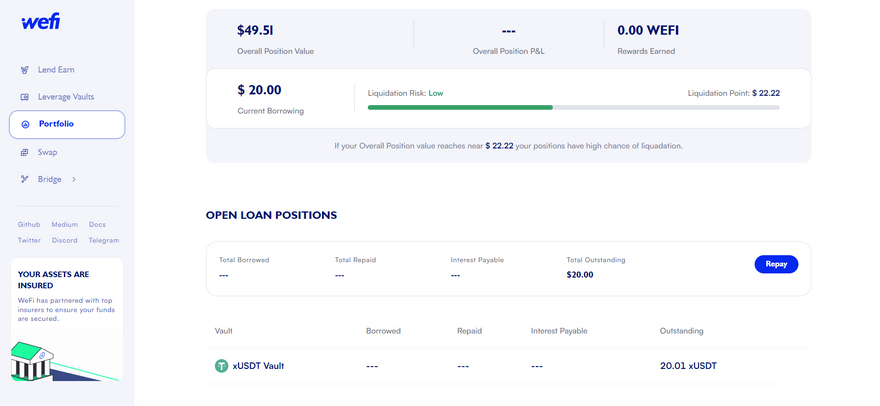Click the wefi logo

(40, 22)
